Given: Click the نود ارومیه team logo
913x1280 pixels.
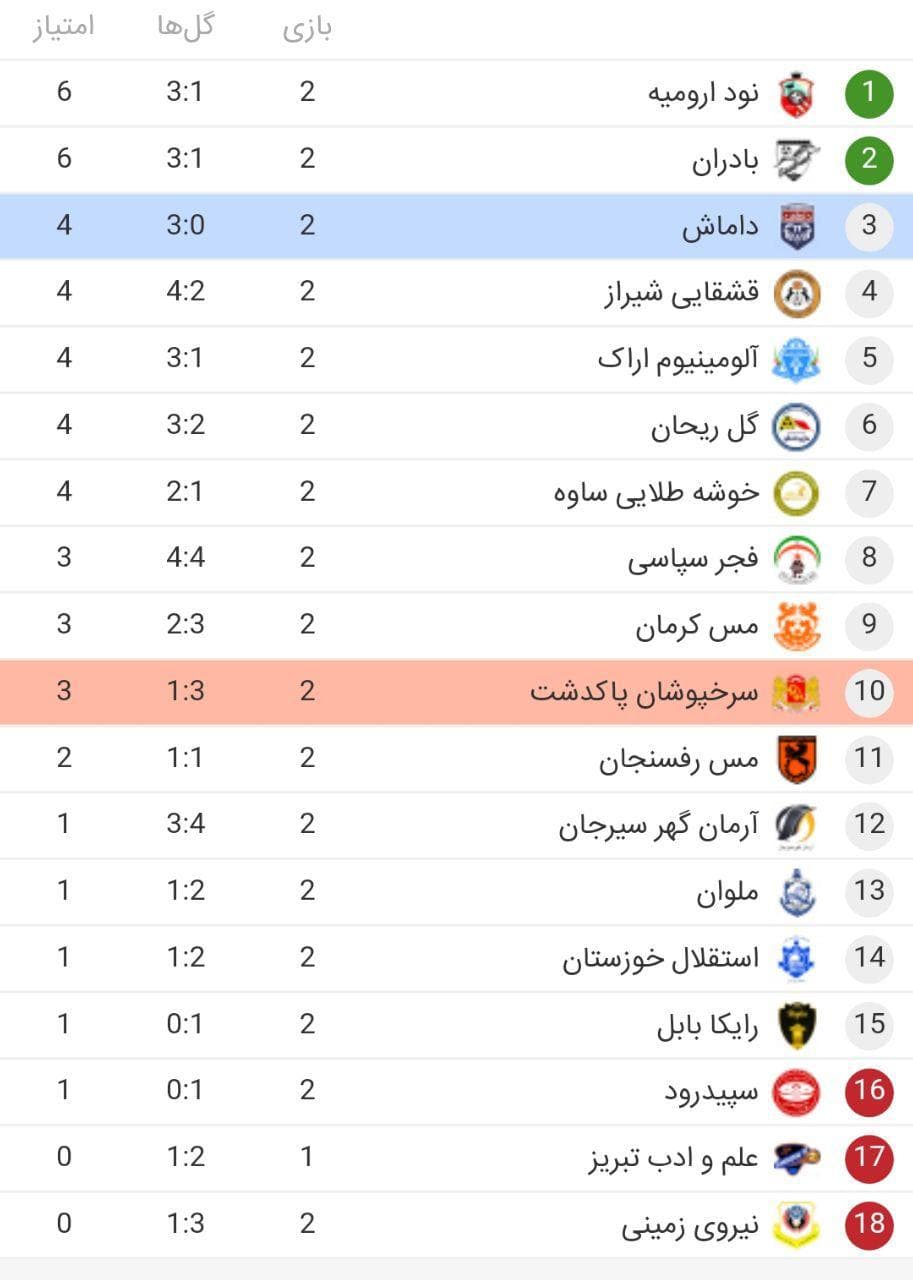Looking at the screenshot, I should 796,93.
